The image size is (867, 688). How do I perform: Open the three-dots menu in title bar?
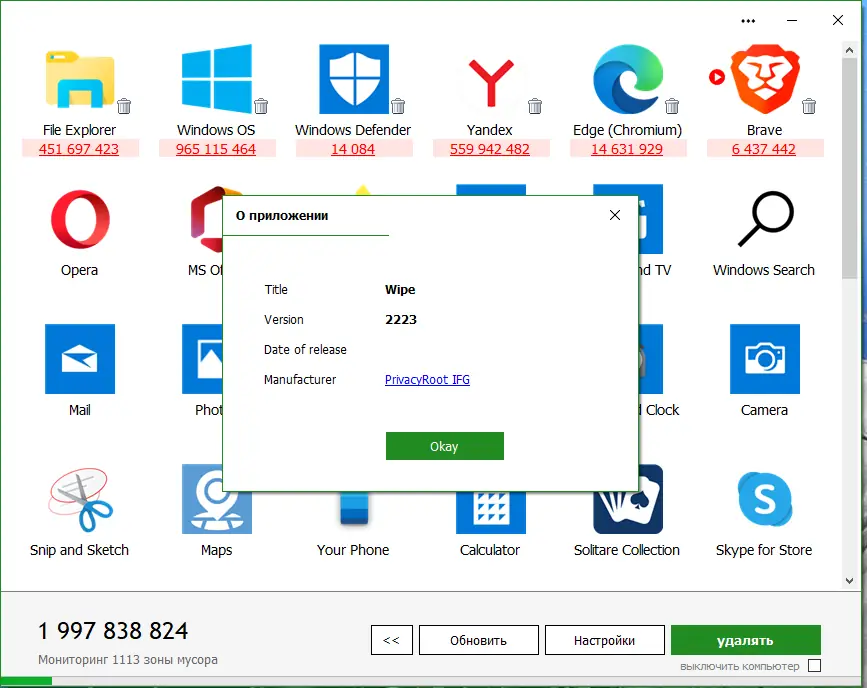click(748, 21)
